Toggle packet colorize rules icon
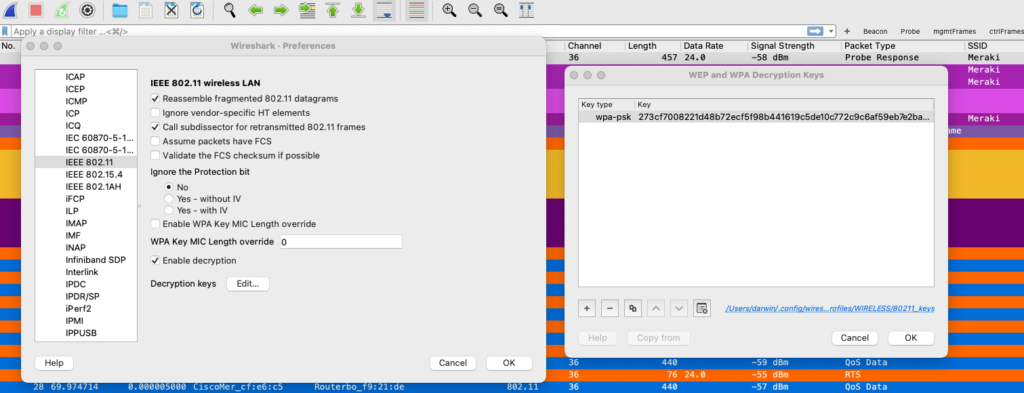Viewport: 1024px width, 393px height. [x=417, y=10]
